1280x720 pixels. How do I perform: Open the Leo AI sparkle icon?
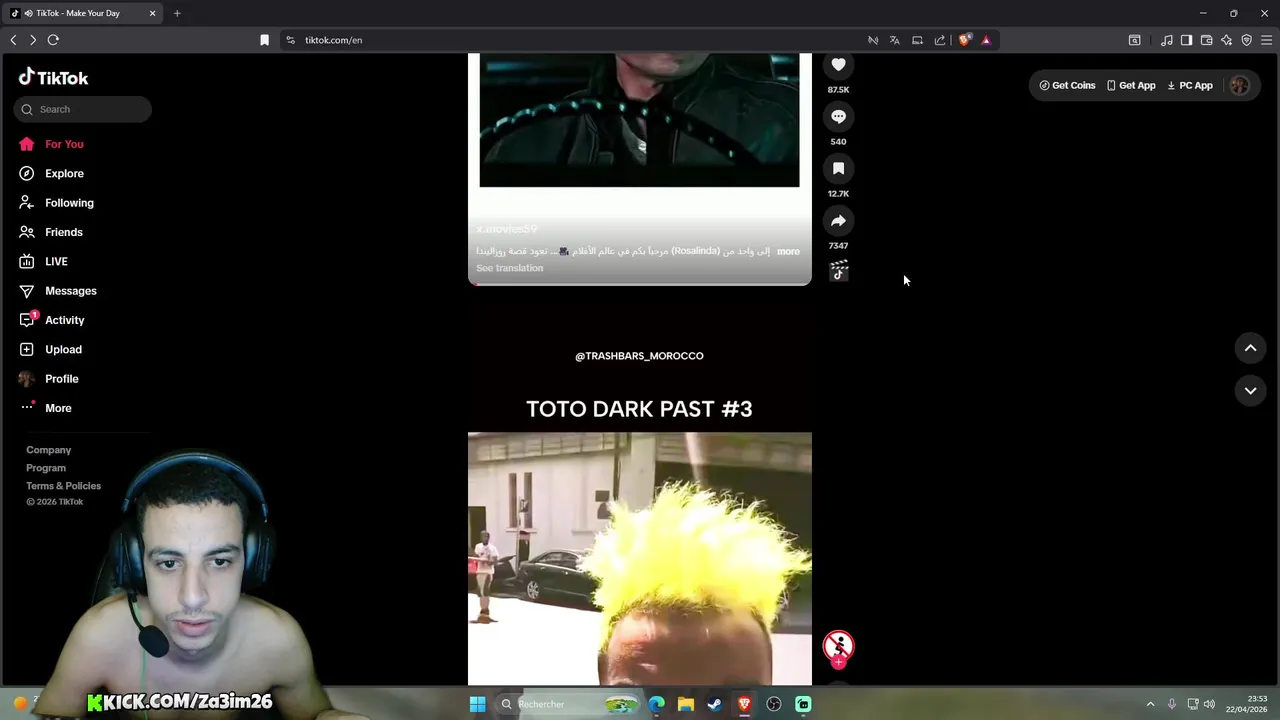1226,40
